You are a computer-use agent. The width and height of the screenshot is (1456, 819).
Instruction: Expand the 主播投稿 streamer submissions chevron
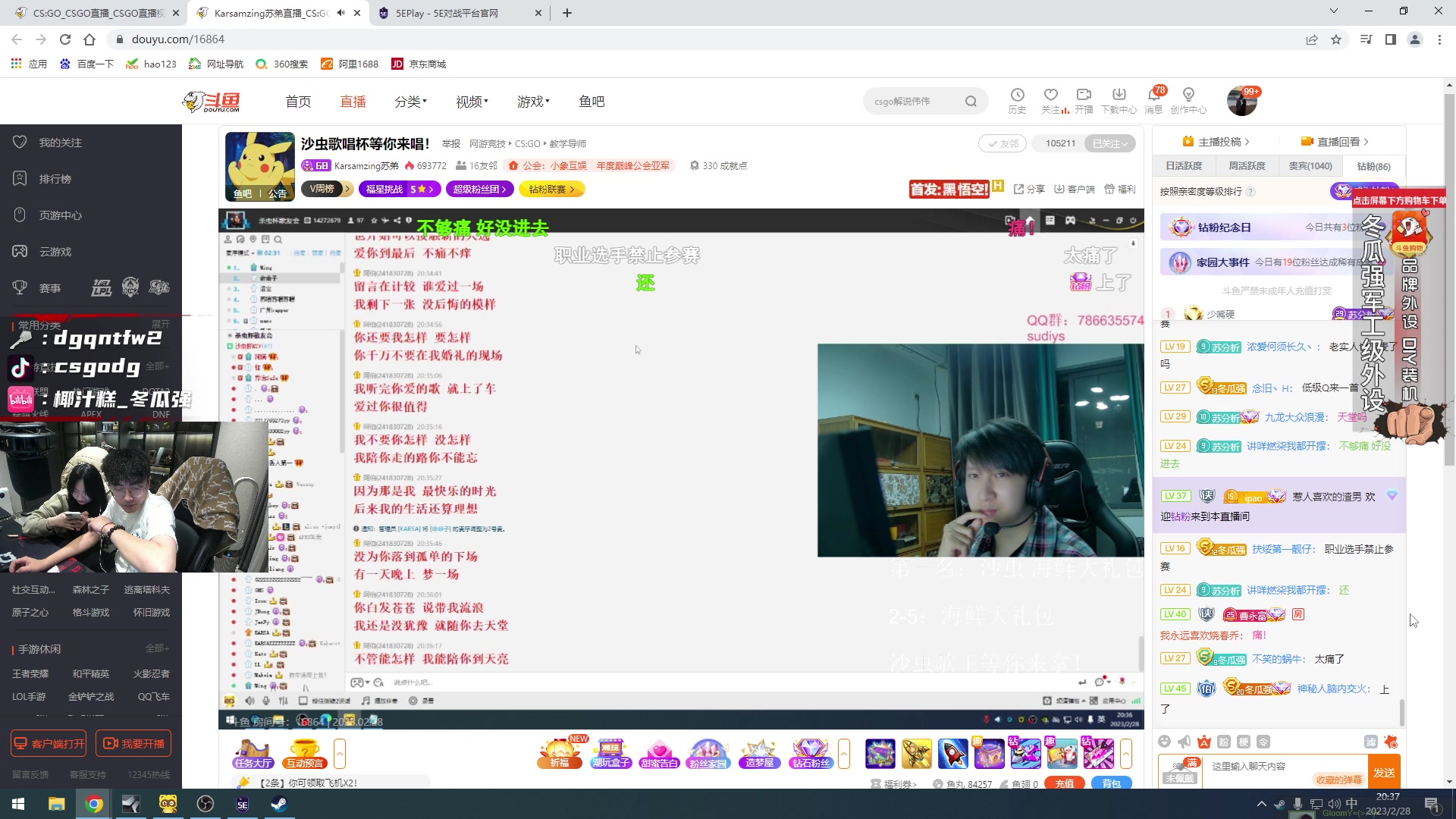pyautogui.click(x=1247, y=142)
